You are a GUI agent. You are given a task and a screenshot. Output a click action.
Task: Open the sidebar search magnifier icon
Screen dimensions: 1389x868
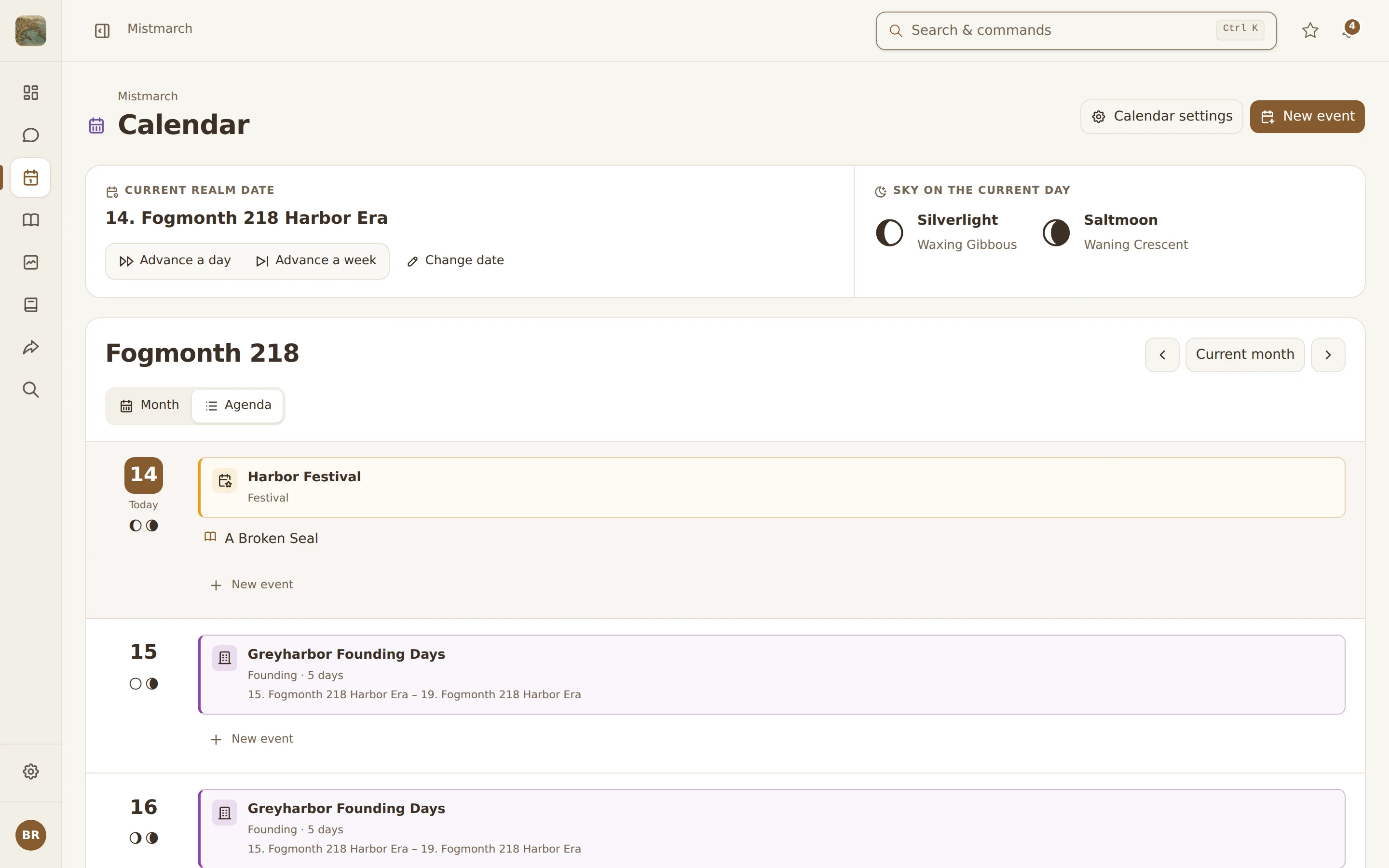coord(30,390)
